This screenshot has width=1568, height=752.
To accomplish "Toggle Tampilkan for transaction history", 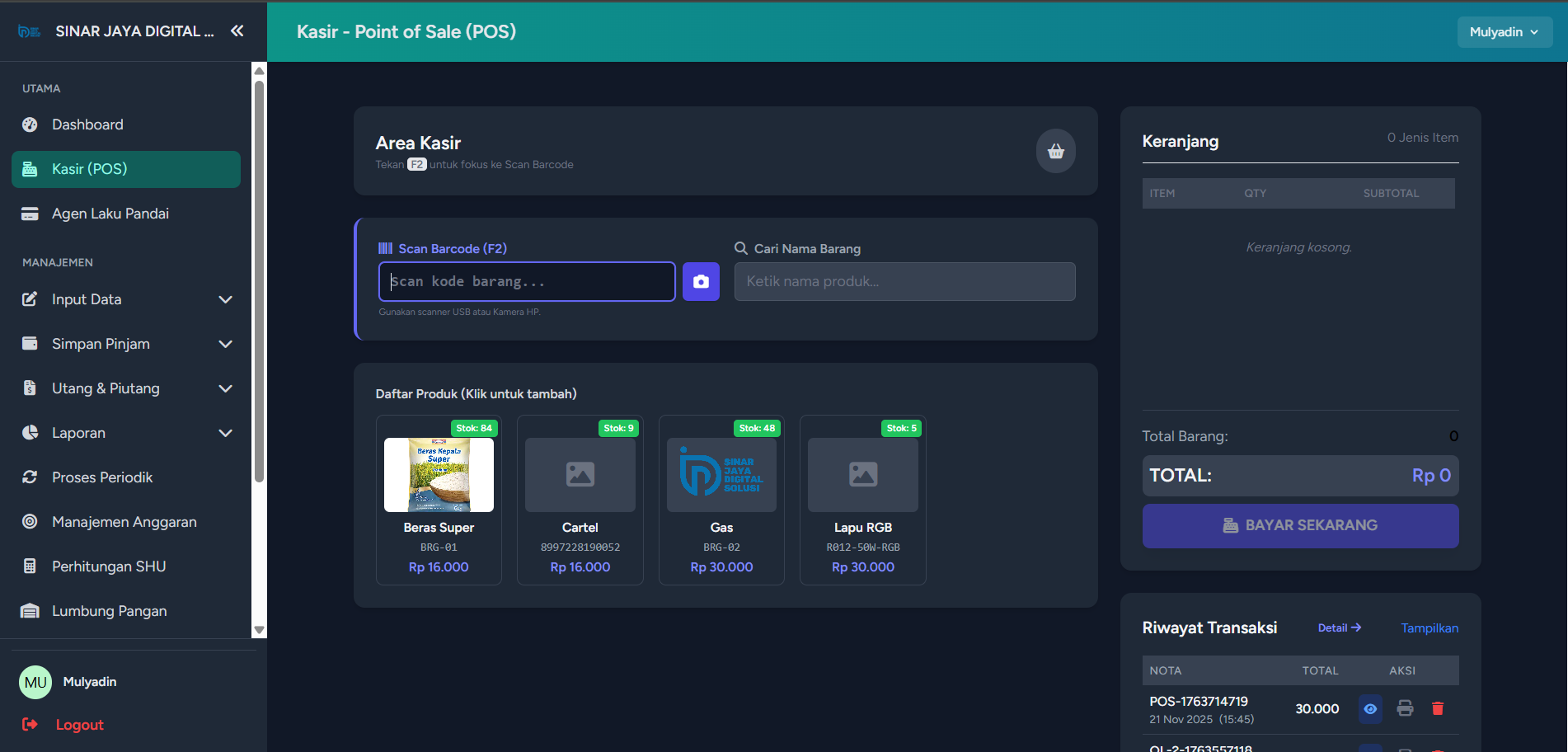I will coord(1429,628).
